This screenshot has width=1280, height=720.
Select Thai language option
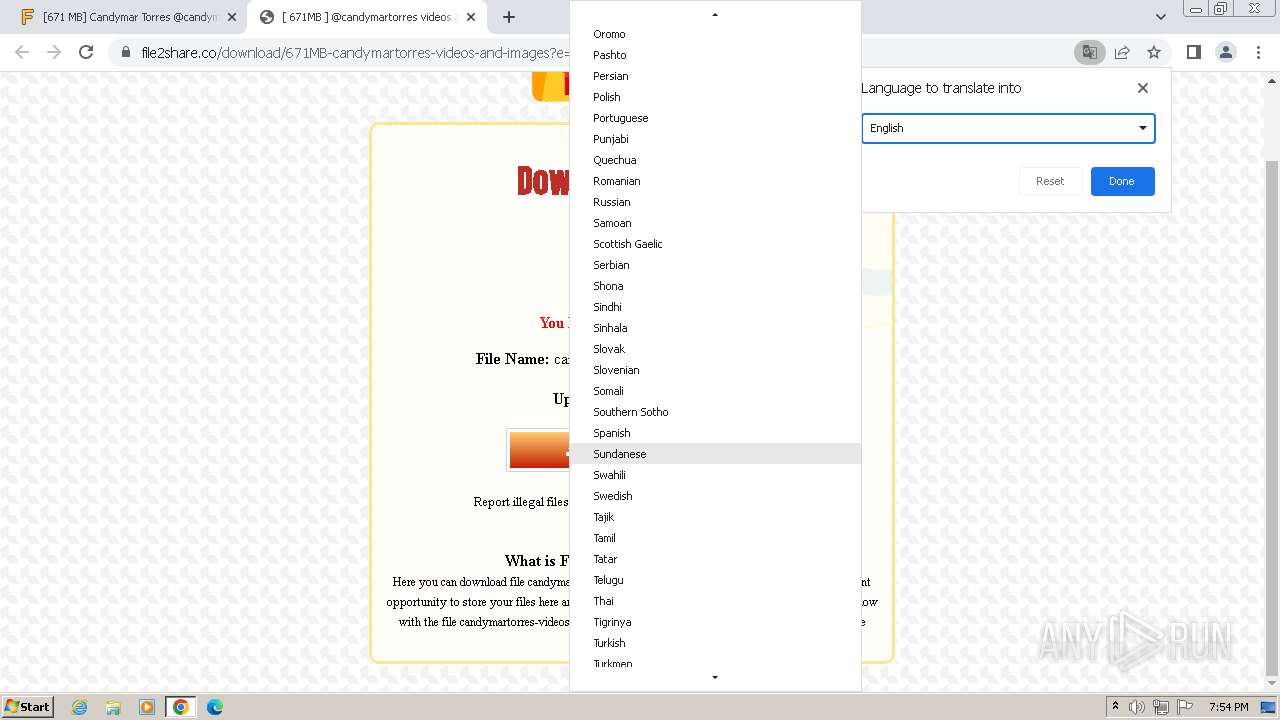coord(715,601)
